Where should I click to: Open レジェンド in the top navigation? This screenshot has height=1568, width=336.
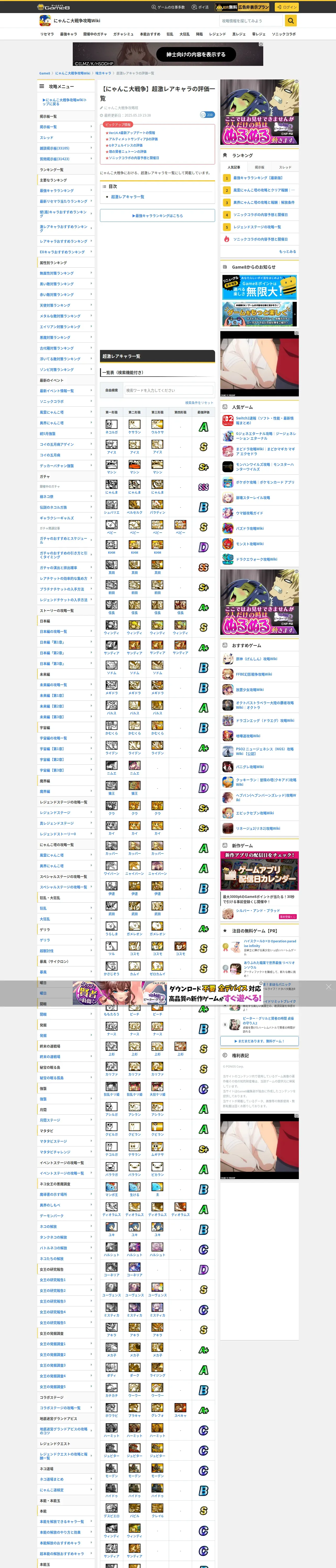(218, 34)
